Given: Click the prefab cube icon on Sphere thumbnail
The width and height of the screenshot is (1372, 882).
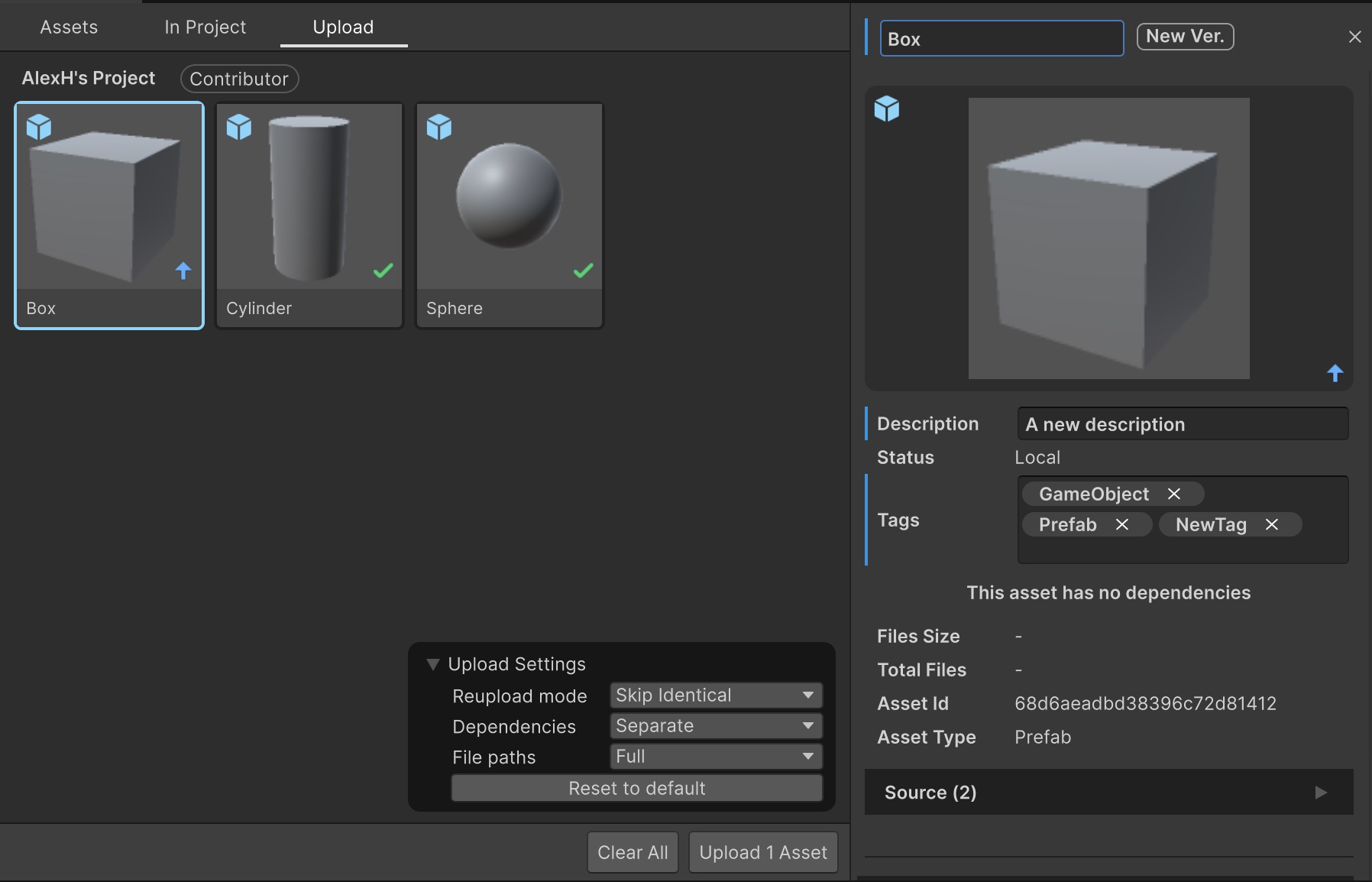Looking at the screenshot, I should coord(439,127).
